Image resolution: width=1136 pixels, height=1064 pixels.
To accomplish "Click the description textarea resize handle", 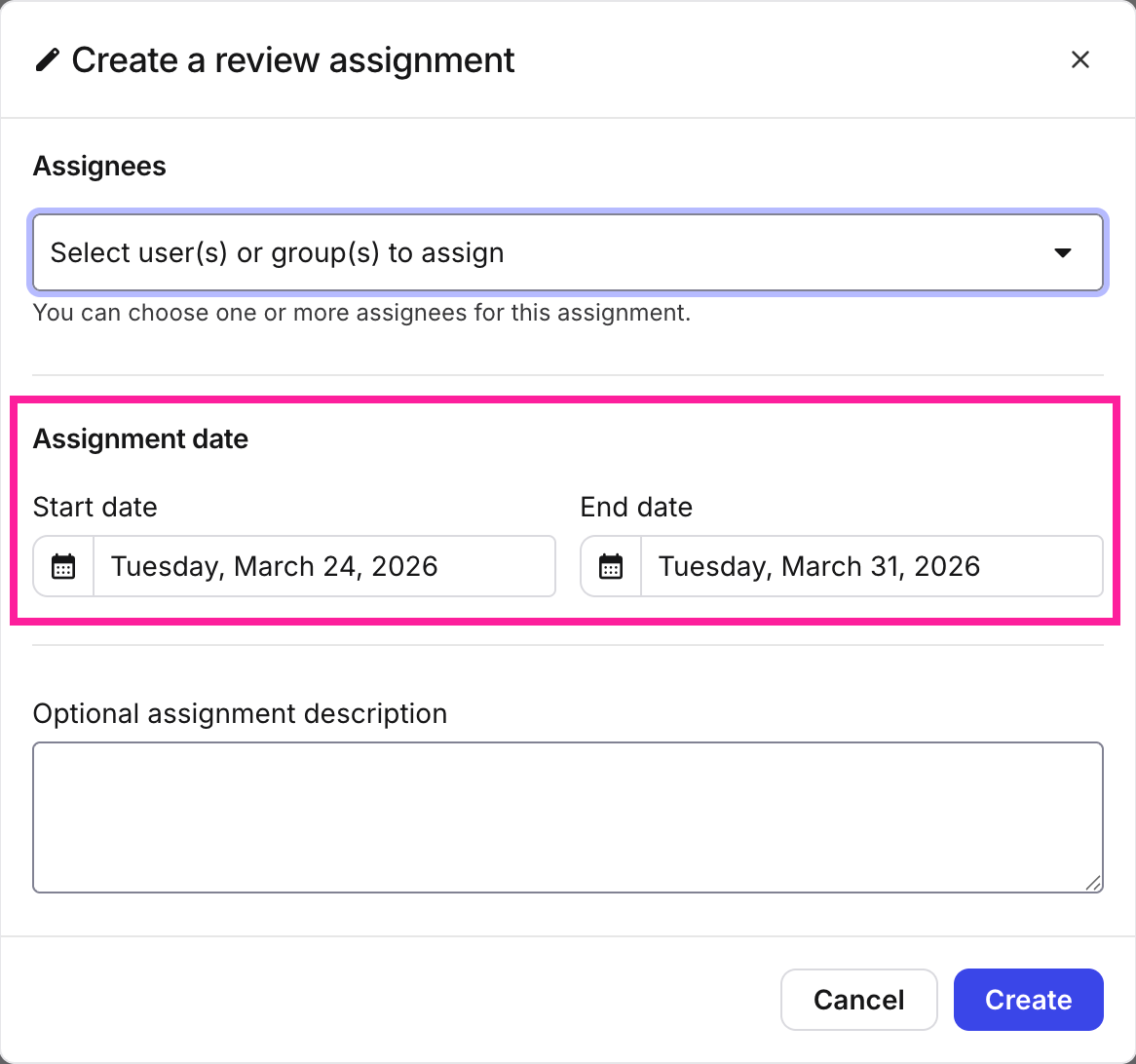I will pos(1093,883).
